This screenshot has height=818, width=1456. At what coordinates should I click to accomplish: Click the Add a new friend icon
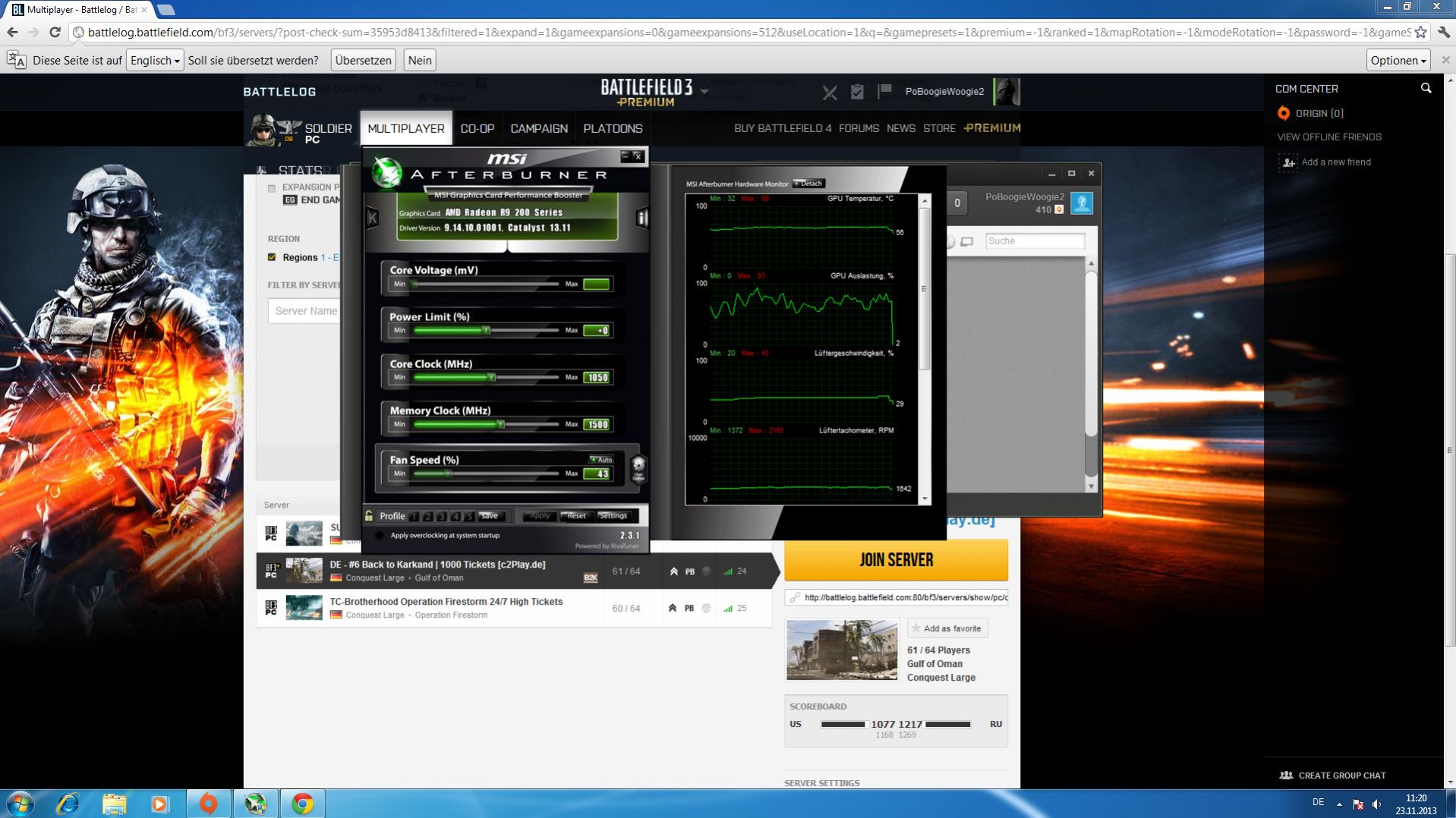pyautogui.click(x=1288, y=162)
